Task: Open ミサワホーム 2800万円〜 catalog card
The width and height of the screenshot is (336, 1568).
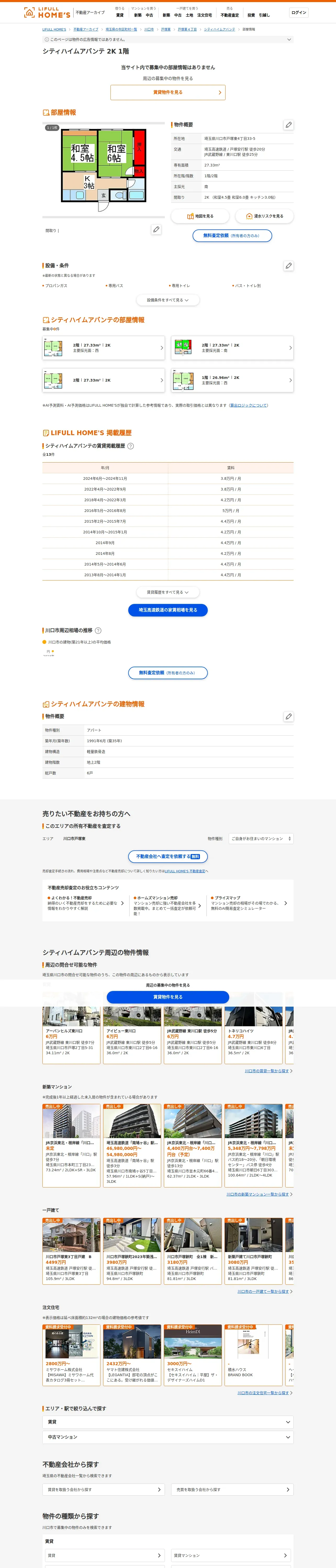Action: (x=71, y=1355)
